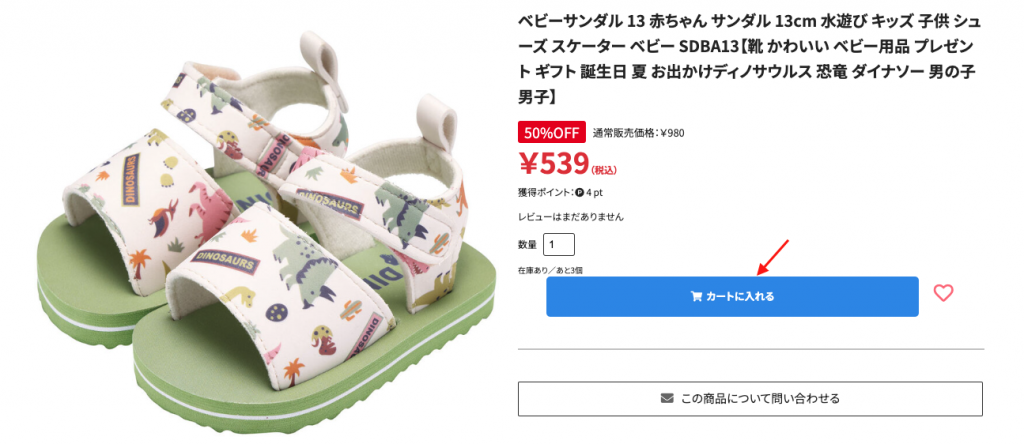Click the 数量 label
The image size is (1024, 444).
tap(527, 244)
